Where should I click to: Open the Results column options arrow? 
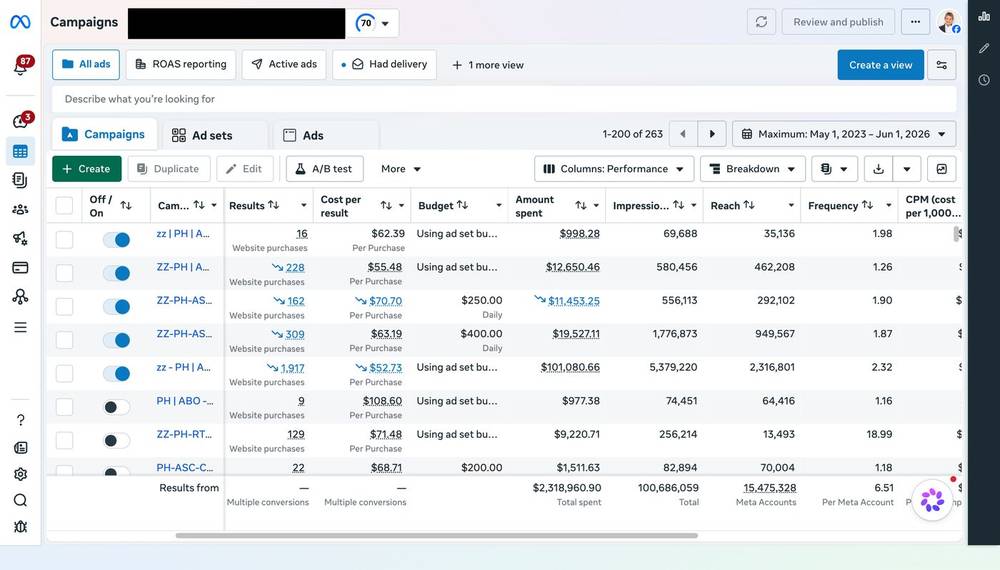click(x=304, y=205)
